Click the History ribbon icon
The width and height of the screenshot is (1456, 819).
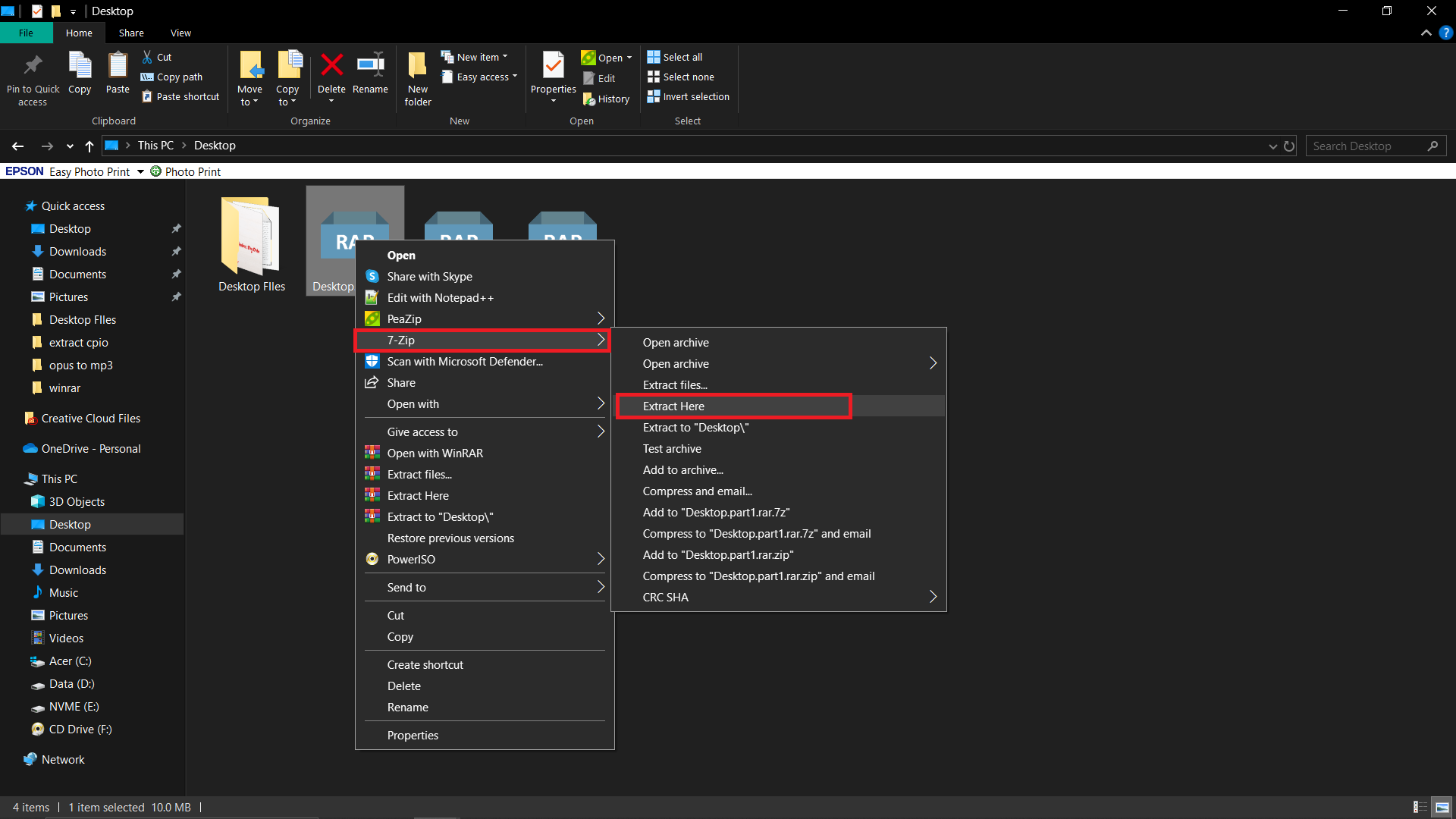(x=588, y=99)
